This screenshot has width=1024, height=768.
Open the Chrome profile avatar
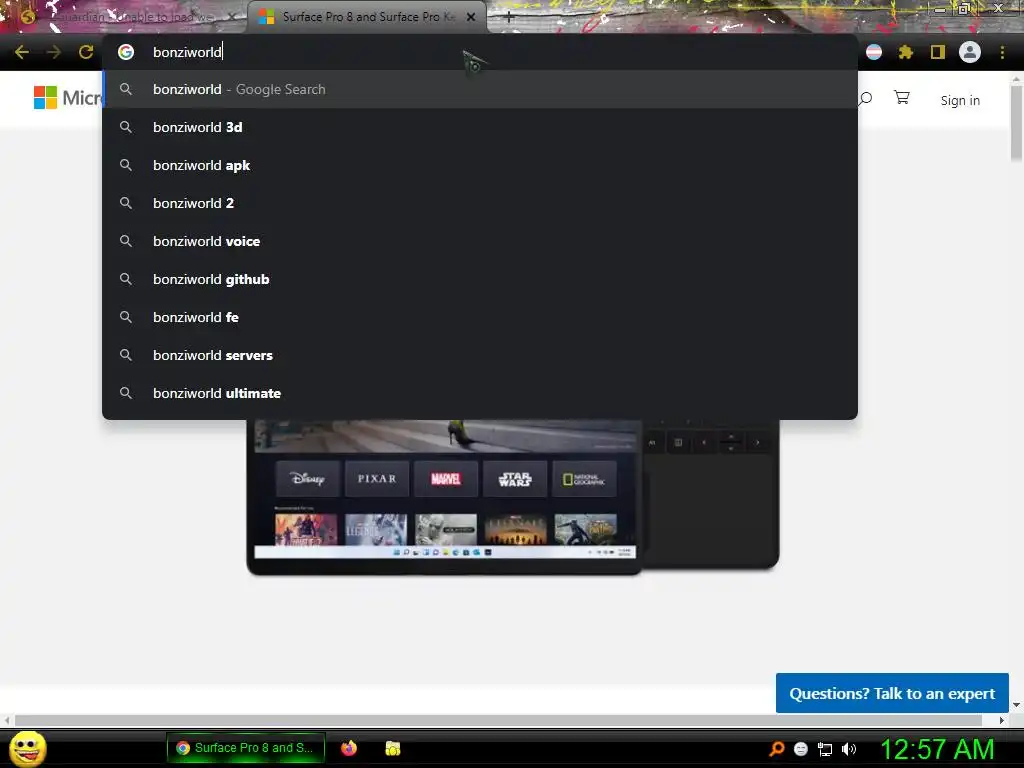point(970,52)
